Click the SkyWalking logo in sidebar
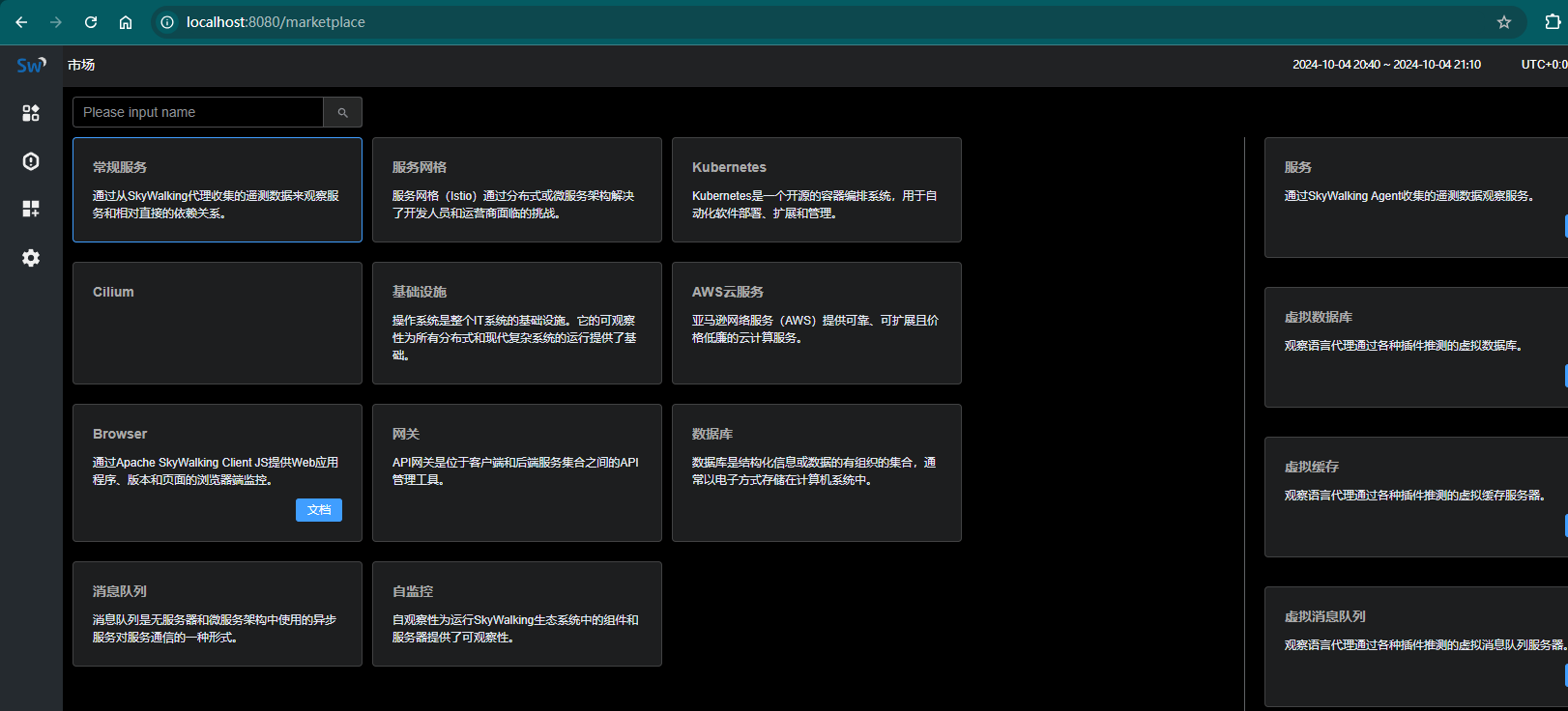 tap(31, 65)
